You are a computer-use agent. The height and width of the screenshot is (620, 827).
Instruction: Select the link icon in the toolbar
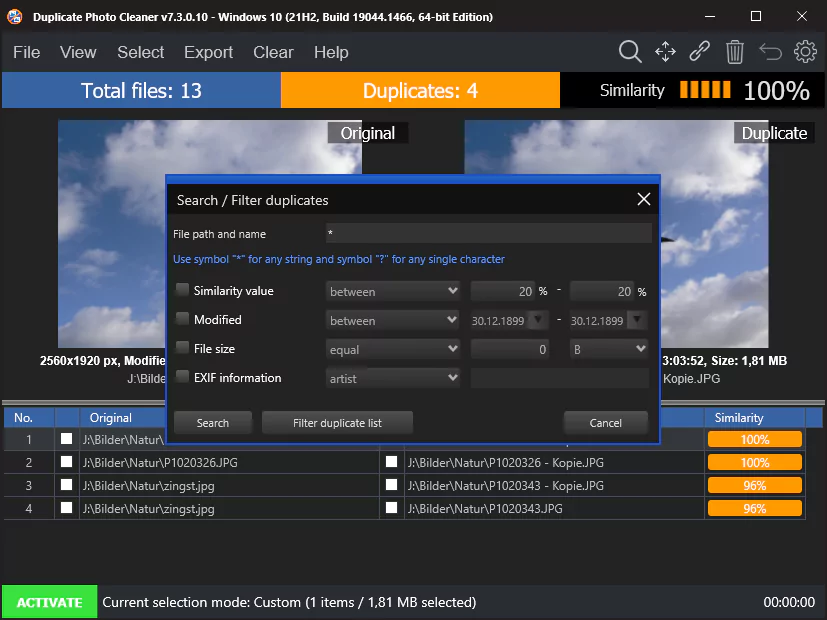click(x=699, y=51)
